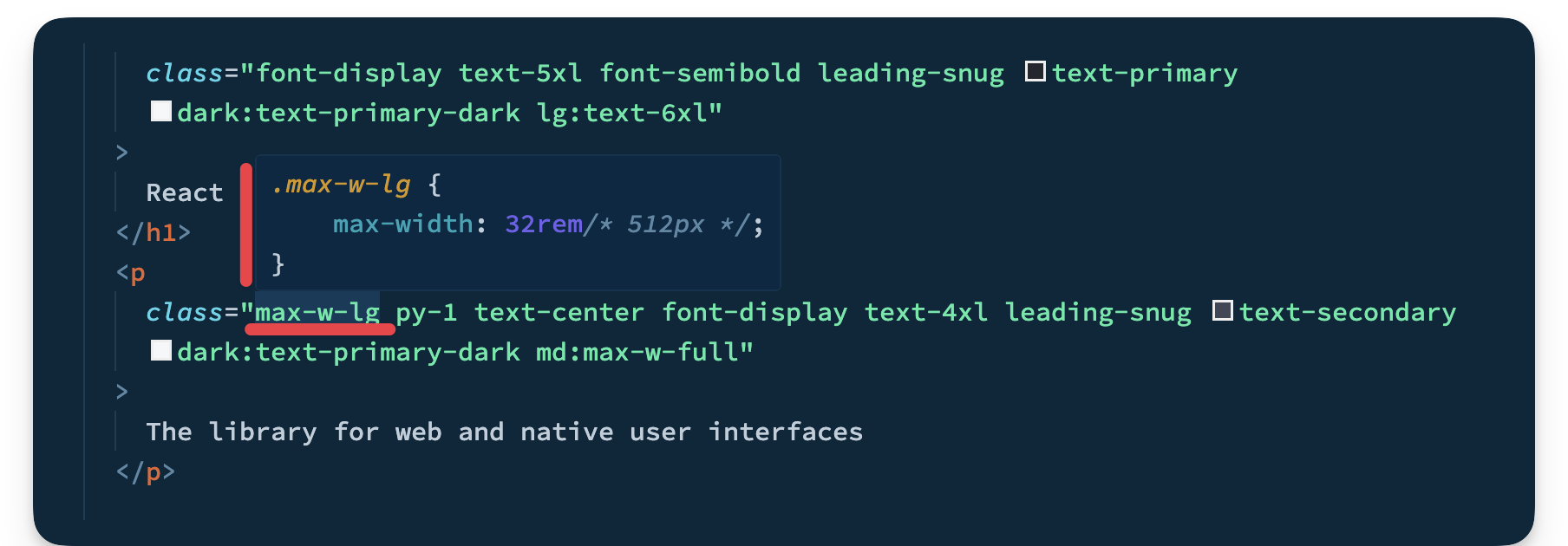1568x546 pixels.
Task: Click white swatch before dark:text-primary-dark near md:max-w-full
Action: click(x=160, y=350)
